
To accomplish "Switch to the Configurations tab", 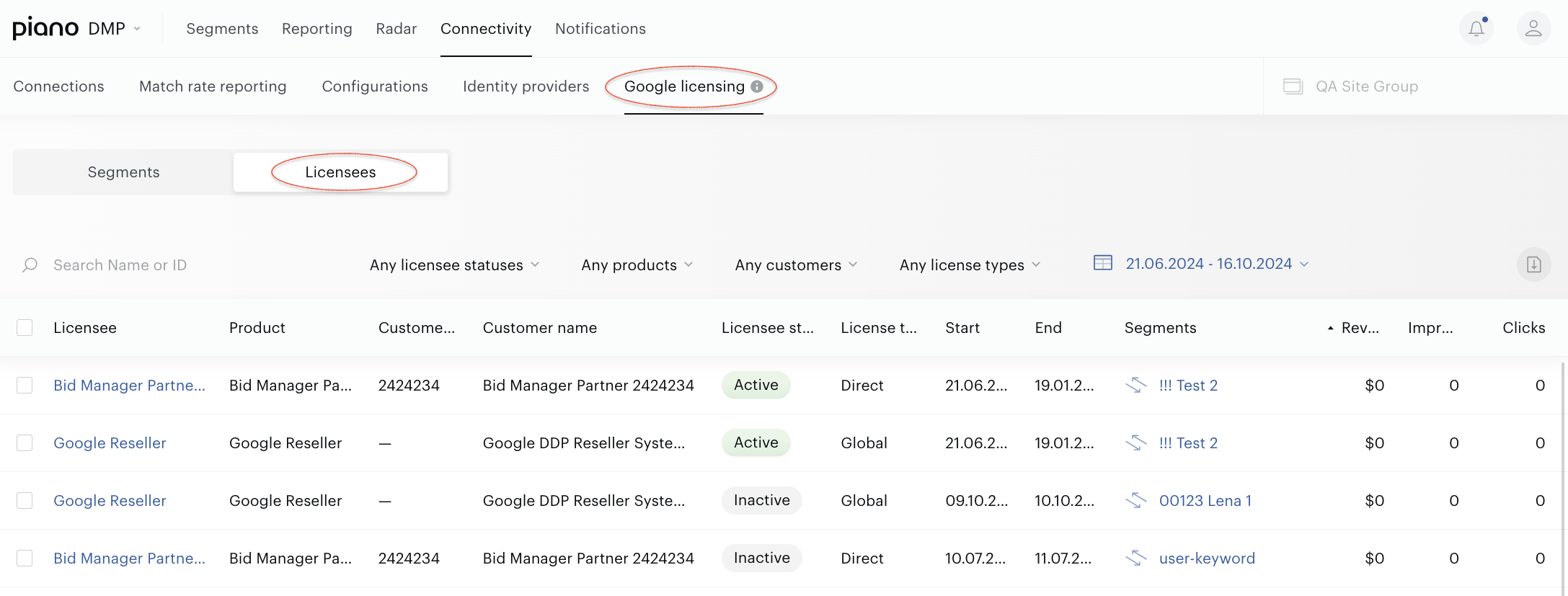I will coord(375,86).
